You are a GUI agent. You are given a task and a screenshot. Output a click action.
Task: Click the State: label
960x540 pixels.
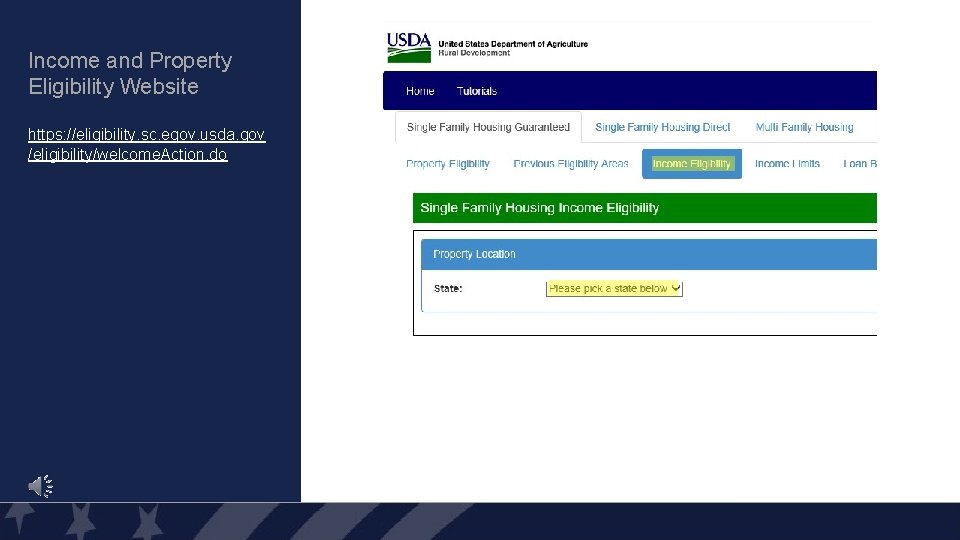click(x=448, y=288)
